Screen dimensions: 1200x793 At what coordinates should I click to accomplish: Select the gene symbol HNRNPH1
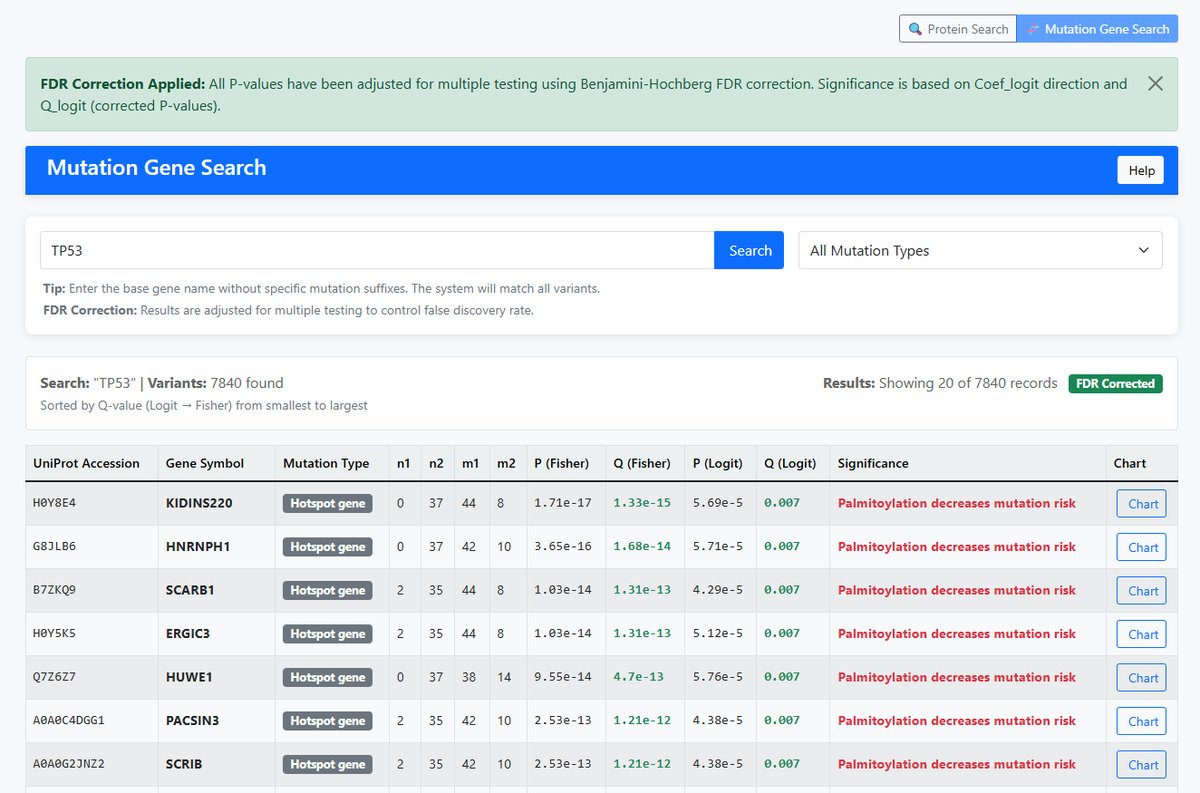[x=201, y=546]
